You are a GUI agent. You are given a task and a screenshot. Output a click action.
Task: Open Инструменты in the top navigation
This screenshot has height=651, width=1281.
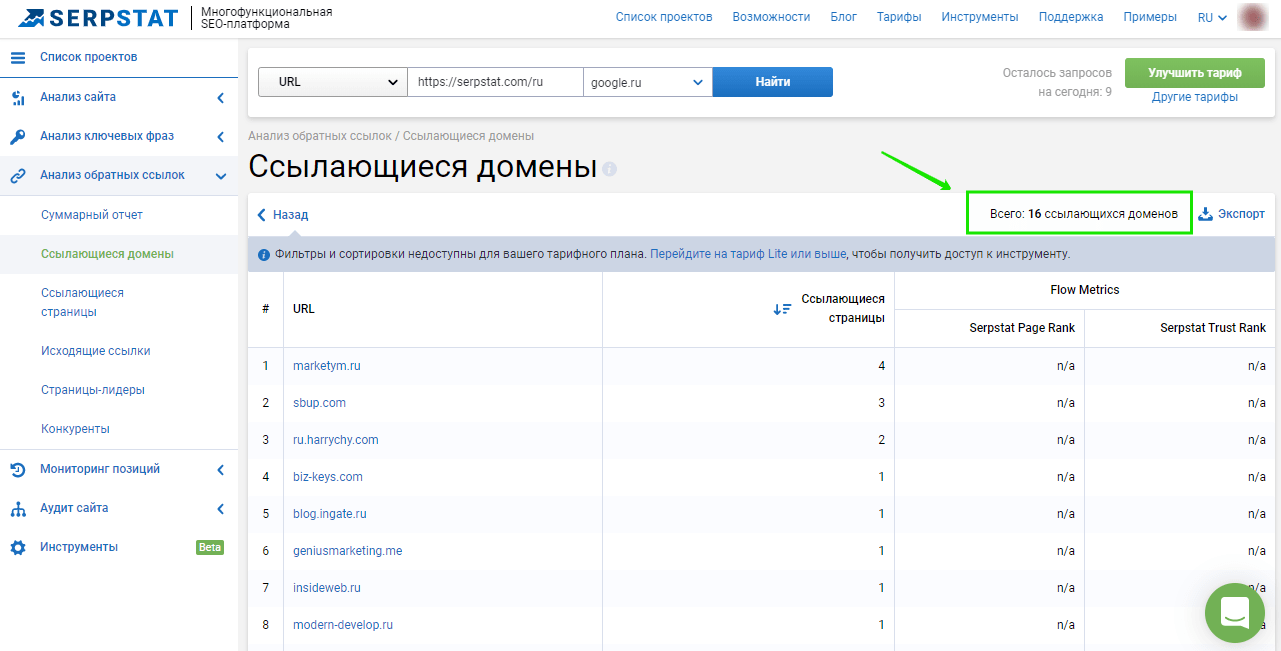(980, 17)
